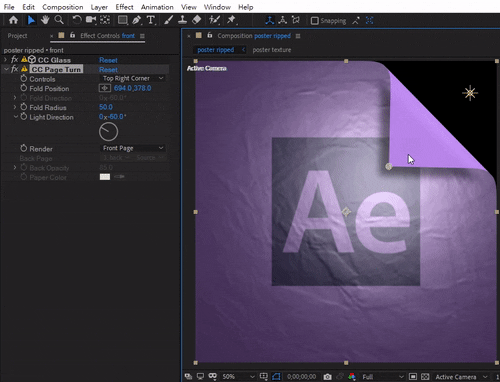The image size is (500, 382).
Task: Select the Roto Brush tool
Action: tap(214, 20)
